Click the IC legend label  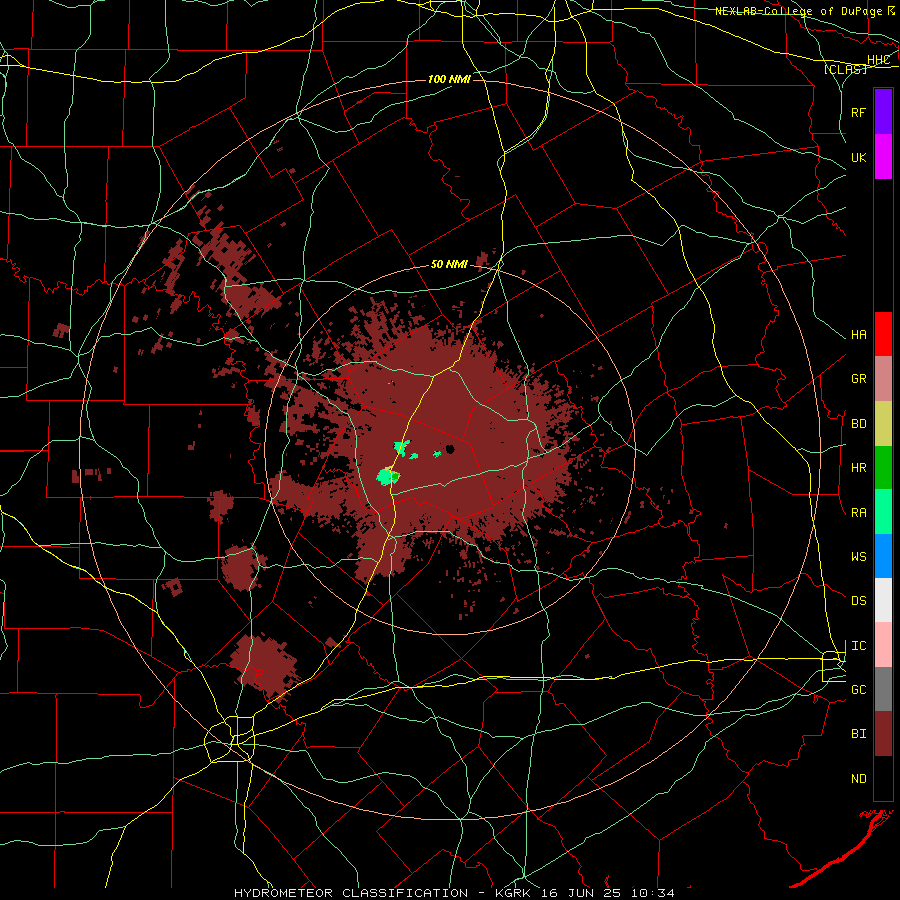pyautogui.click(x=858, y=646)
